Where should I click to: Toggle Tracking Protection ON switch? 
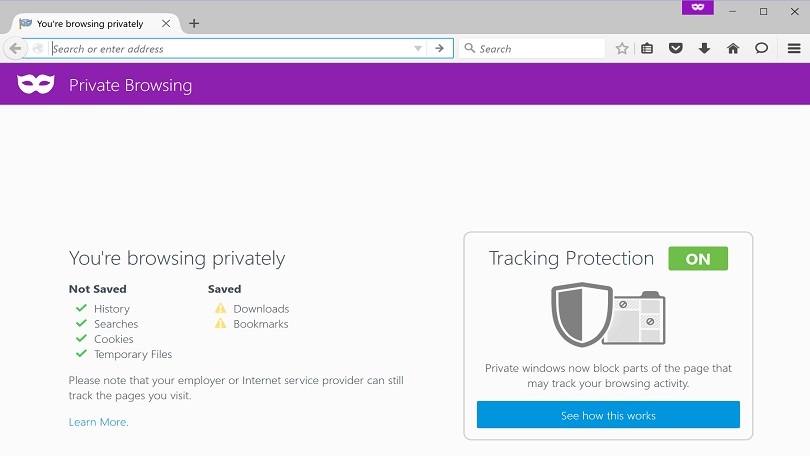(698, 258)
